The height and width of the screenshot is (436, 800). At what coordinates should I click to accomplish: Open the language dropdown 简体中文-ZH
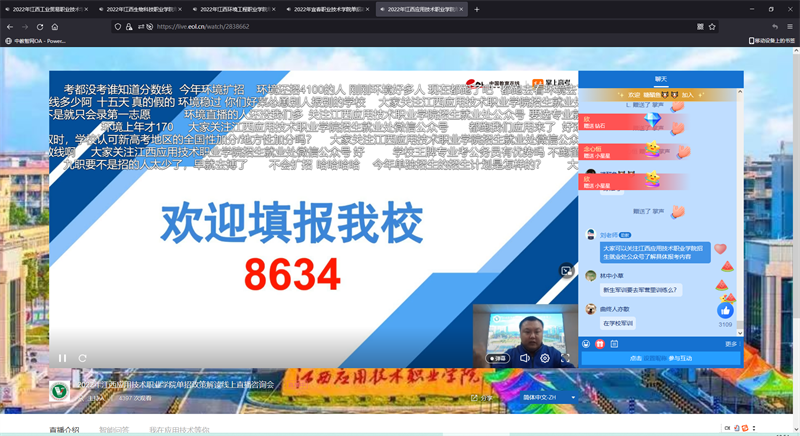548,397
